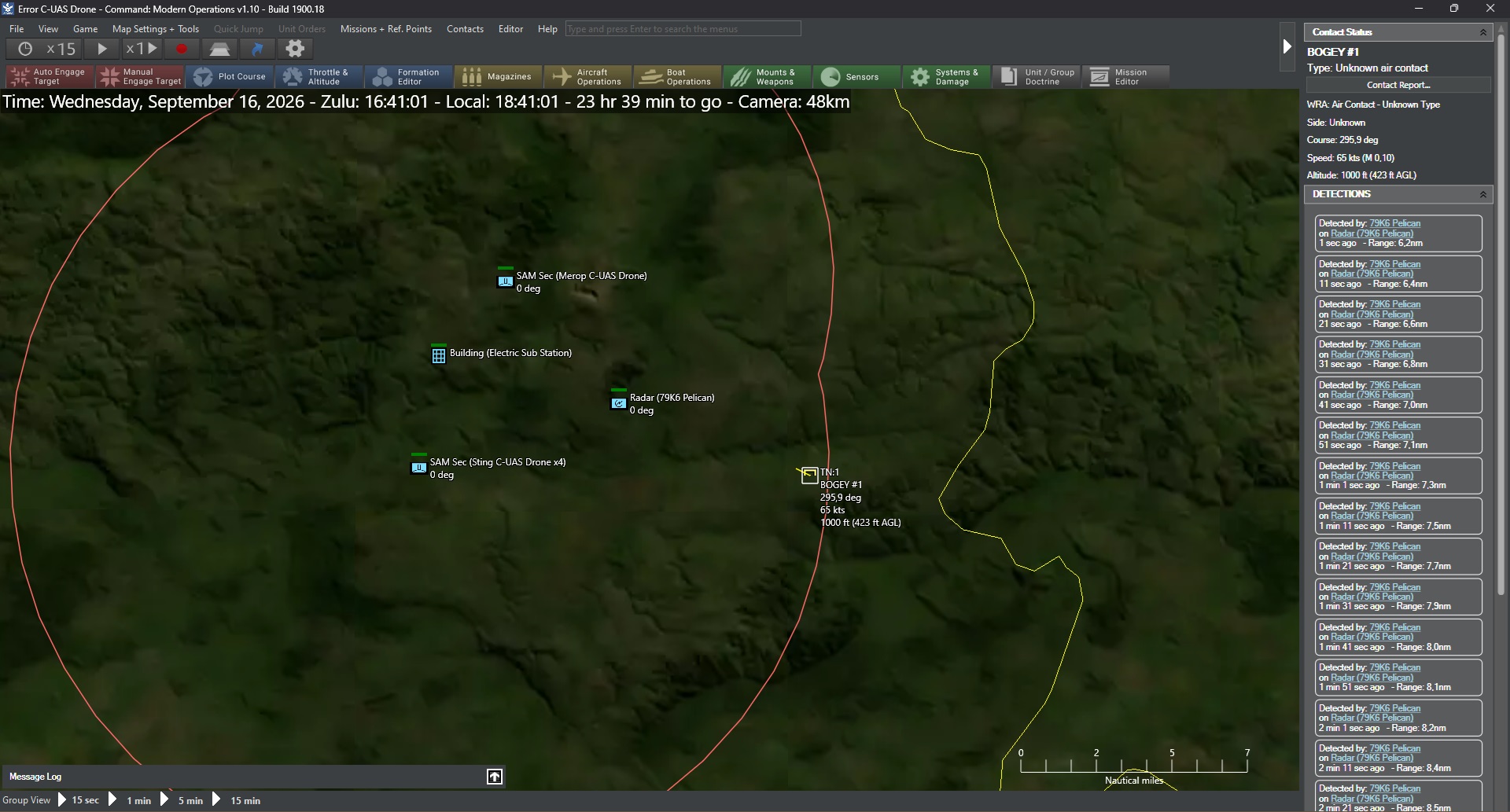Viewport: 1510px width, 812px height.
Task: Collapse the right side panel arrow
Action: point(1287,46)
